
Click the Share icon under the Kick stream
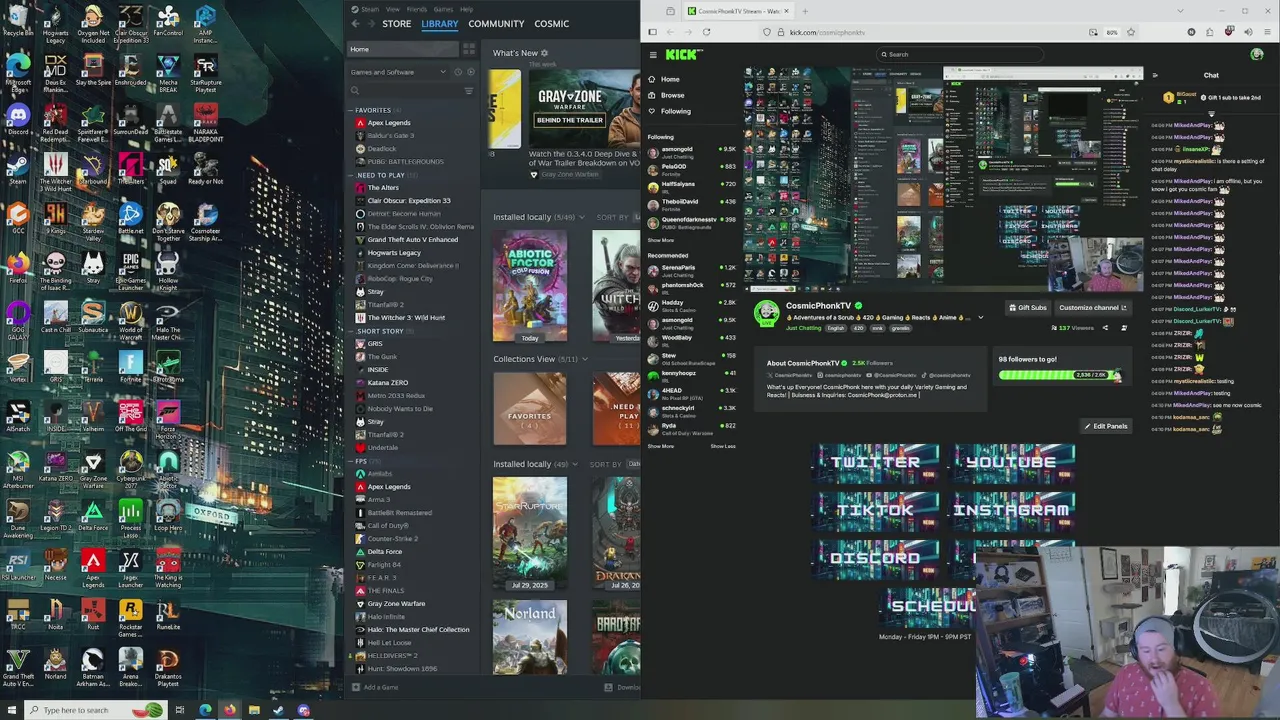coord(1105,328)
